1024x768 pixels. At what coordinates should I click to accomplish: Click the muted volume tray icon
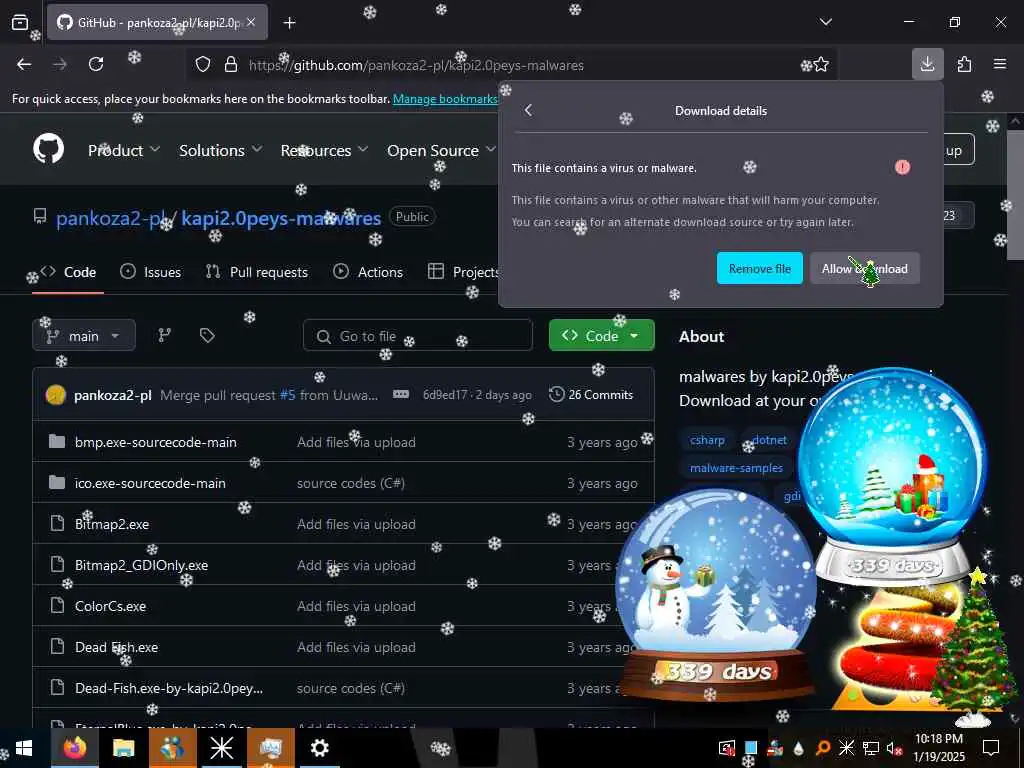(893, 748)
